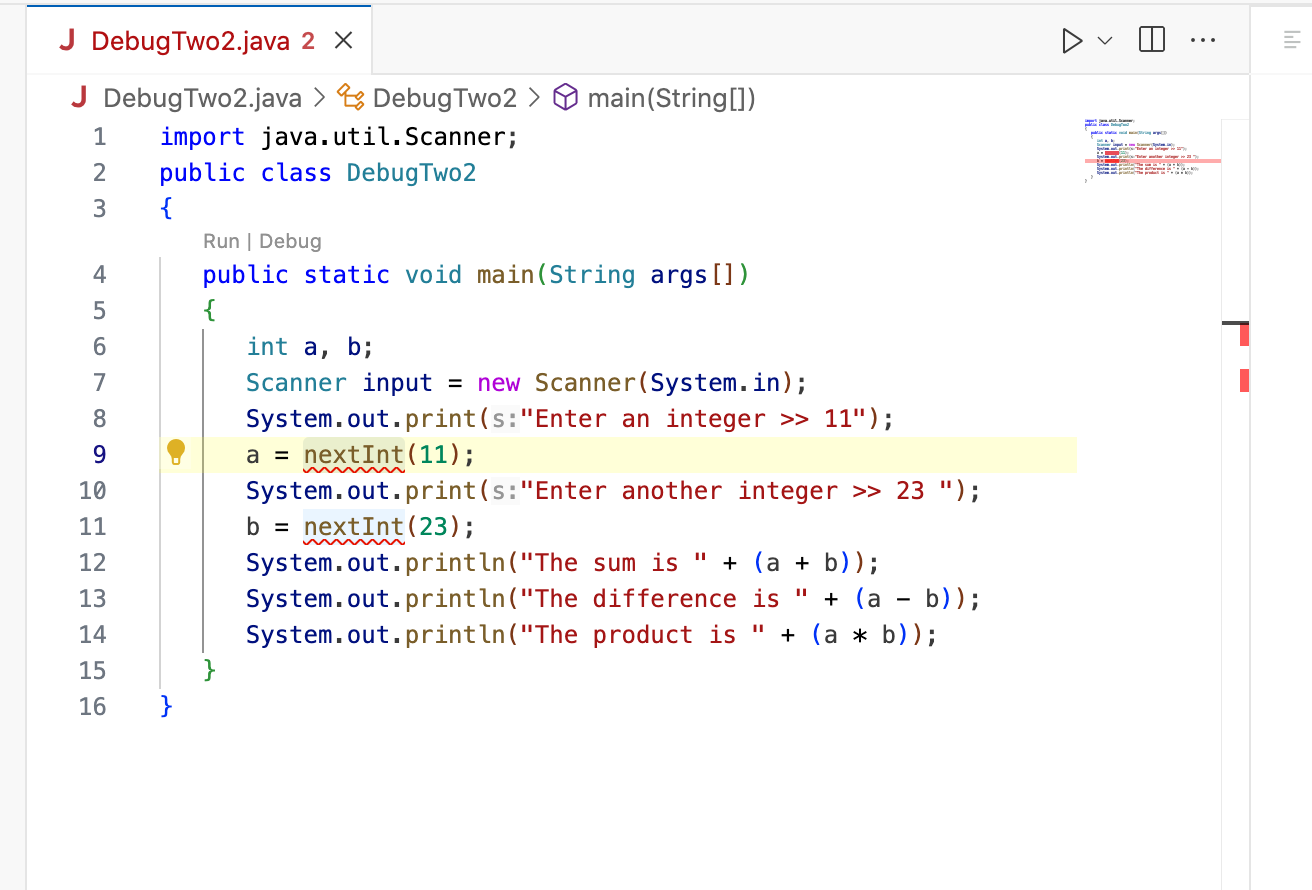1312x890 pixels.
Task: Close the DebugTwo2.java tab
Action: 343,40
